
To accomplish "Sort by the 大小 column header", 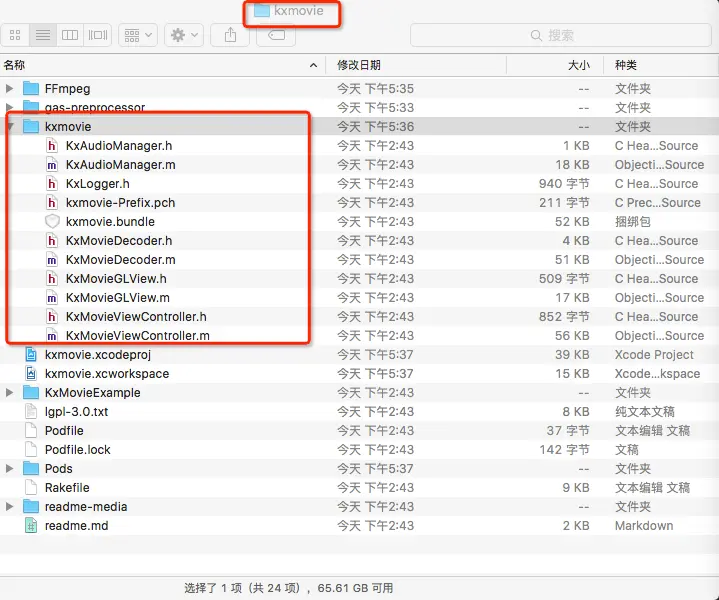I will pyautogui.click(x=555, y=65).
